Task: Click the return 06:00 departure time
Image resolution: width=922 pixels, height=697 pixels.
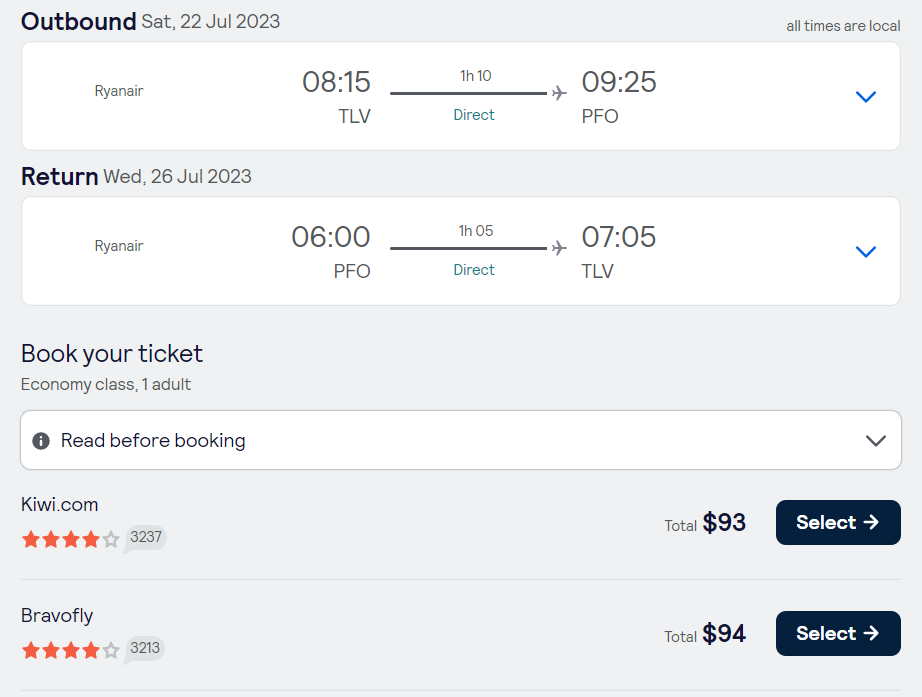Action: (x=331, y=237)
